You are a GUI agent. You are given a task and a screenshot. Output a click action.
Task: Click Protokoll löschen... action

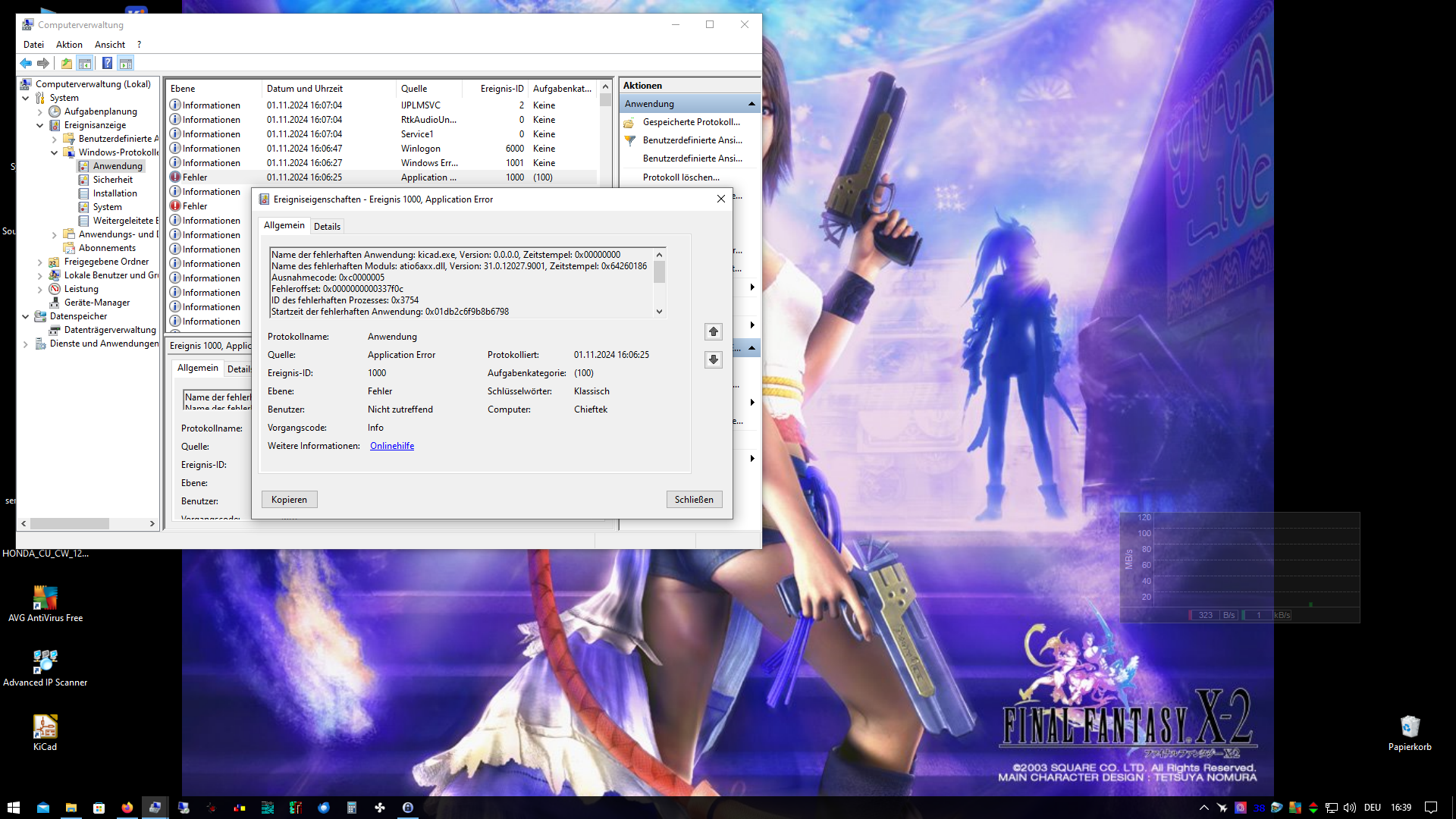(681, 177)
